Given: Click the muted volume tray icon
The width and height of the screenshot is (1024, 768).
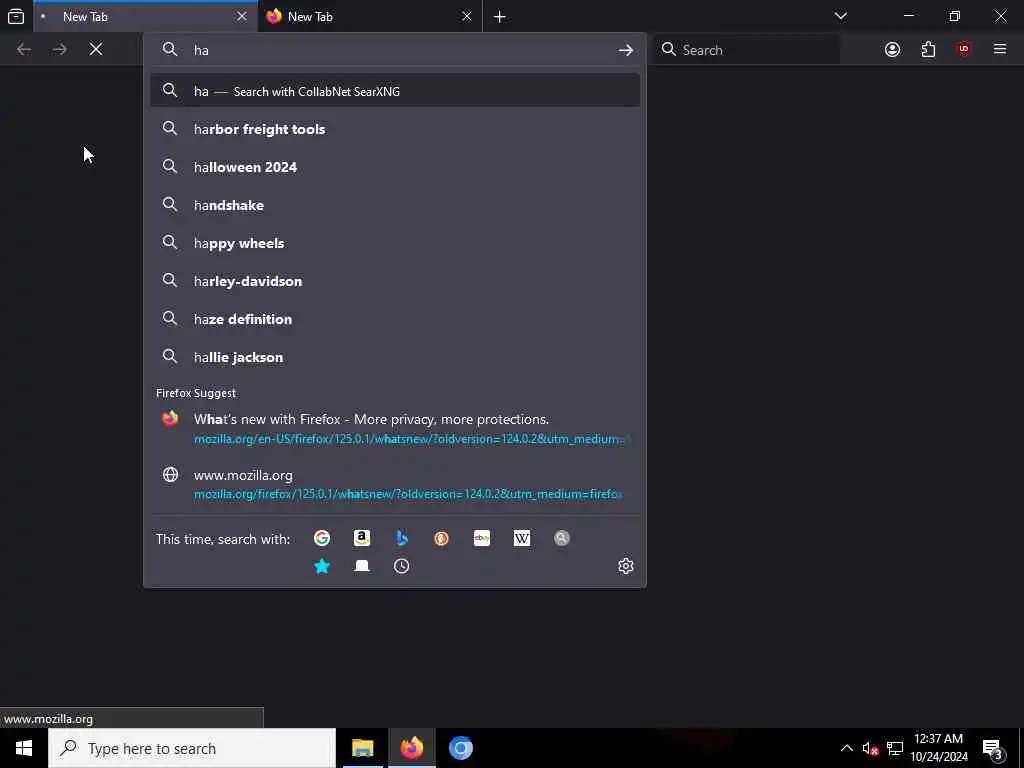Looking at the screenshot, I should pyautogui.click(x=871, y=748).
